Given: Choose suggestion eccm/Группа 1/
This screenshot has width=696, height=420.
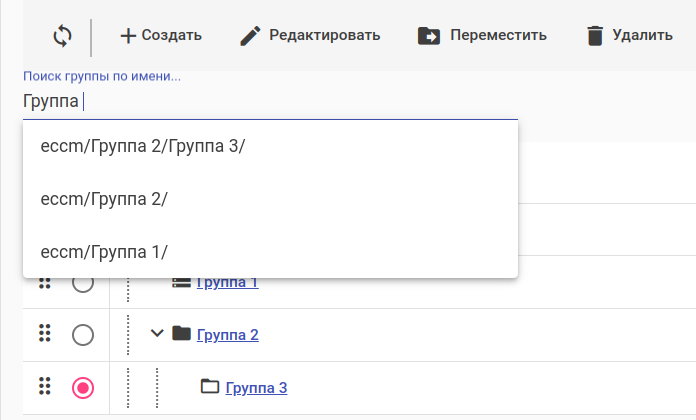Looking at the screenshot, I should [x=104, y=250].
